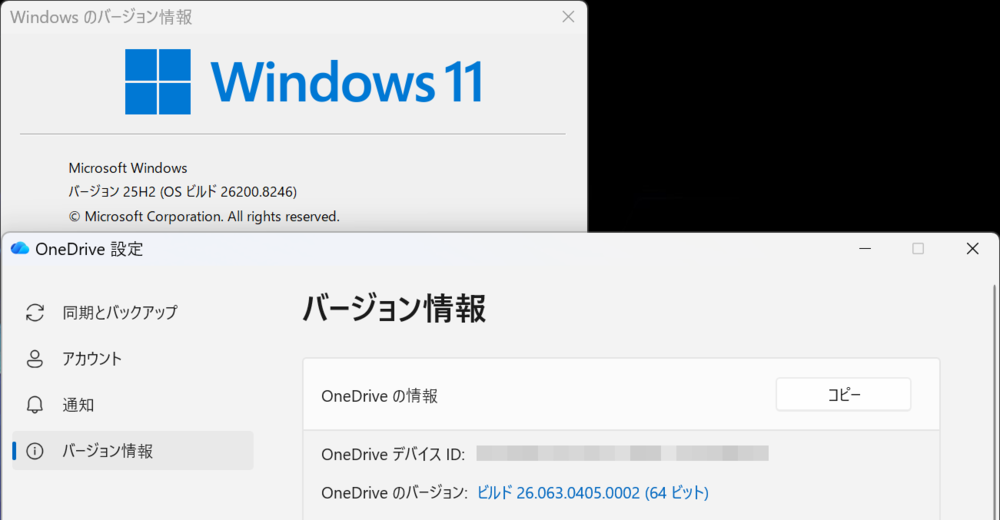Open the 同期とバックアップ section
This screenshot has height=520, width=1000.
pyautogui.click(x=133, y=313)
